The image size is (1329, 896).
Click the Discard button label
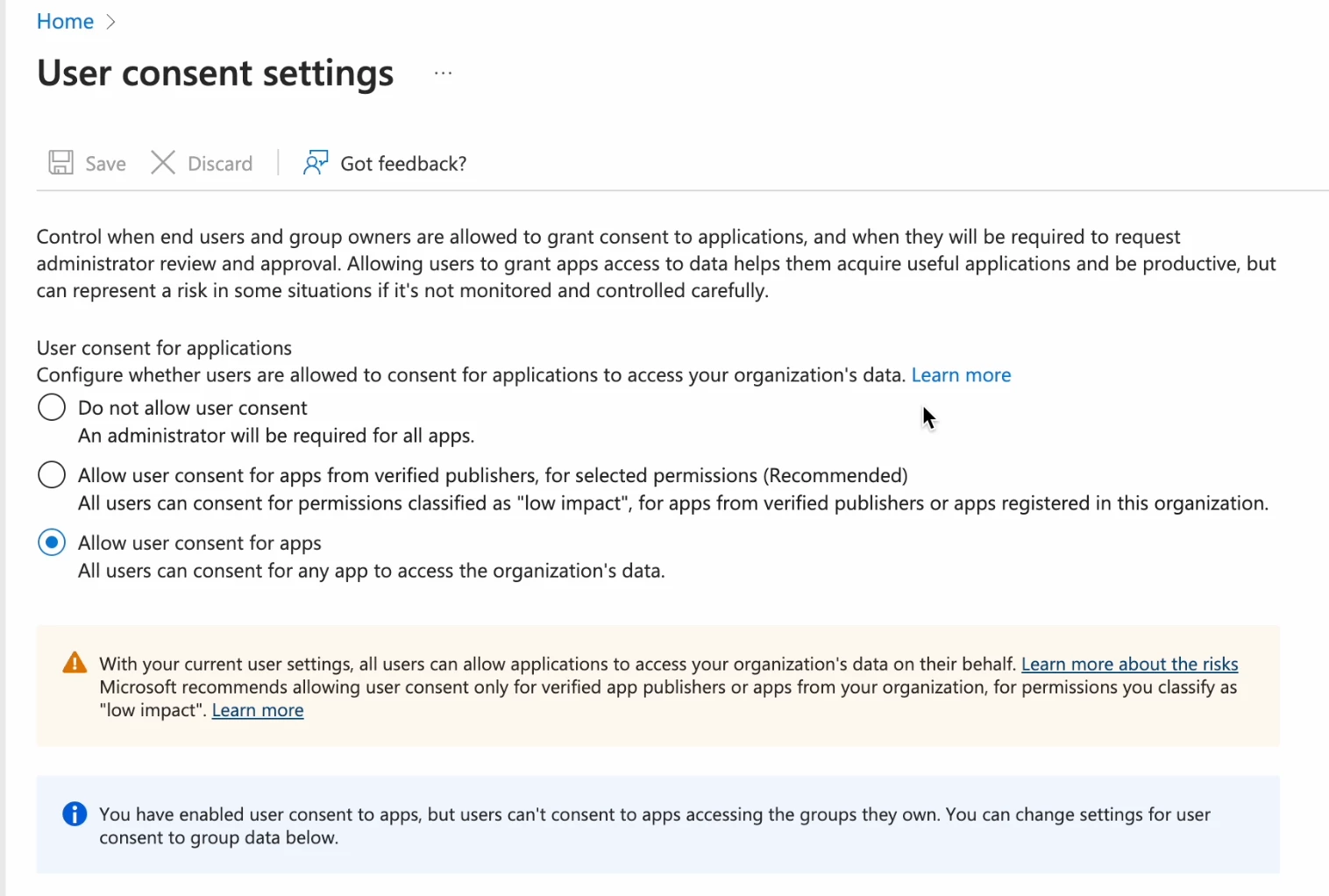(x=220, y=164)
